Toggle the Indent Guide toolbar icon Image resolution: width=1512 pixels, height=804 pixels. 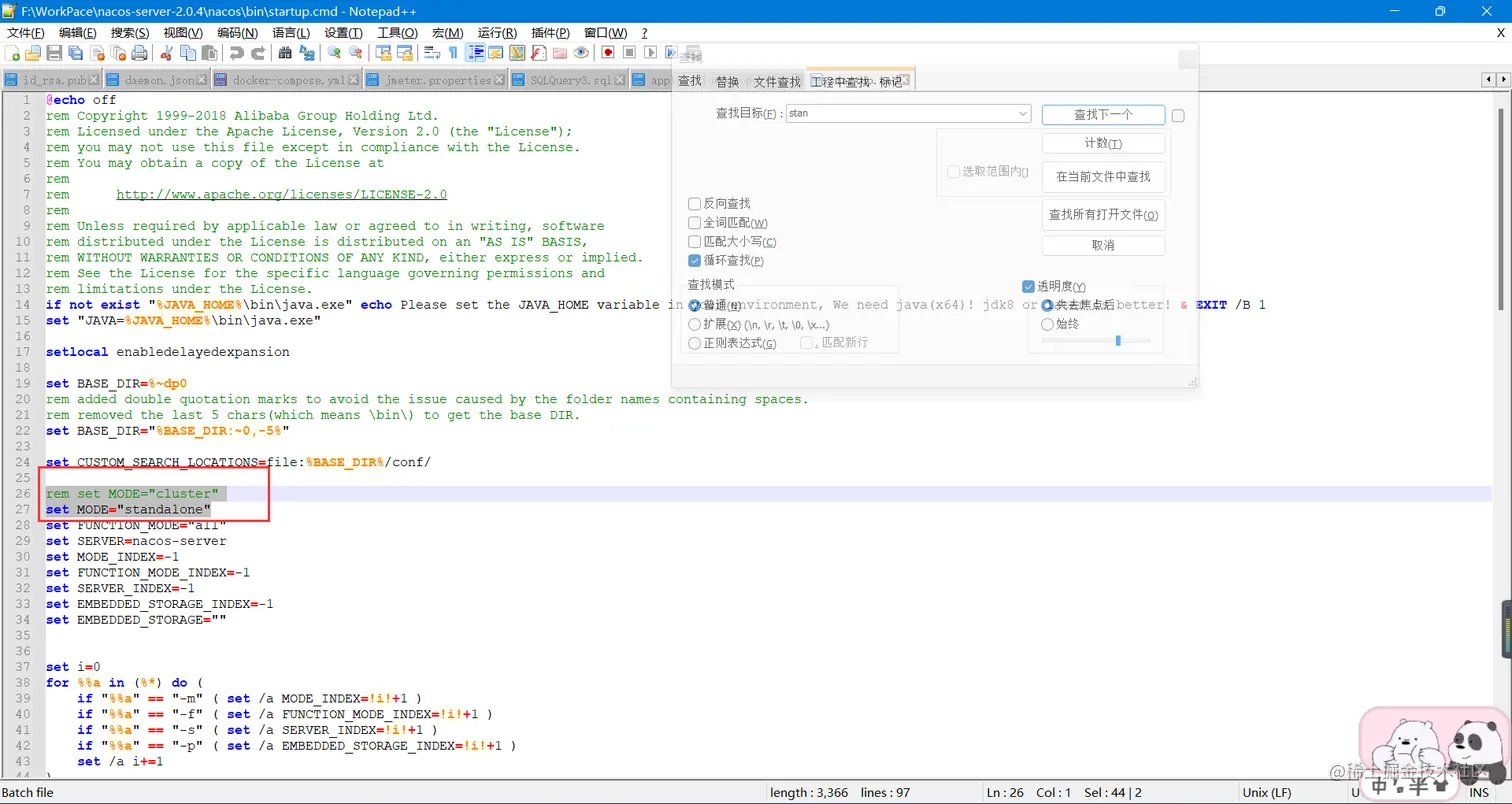[476, 52]
